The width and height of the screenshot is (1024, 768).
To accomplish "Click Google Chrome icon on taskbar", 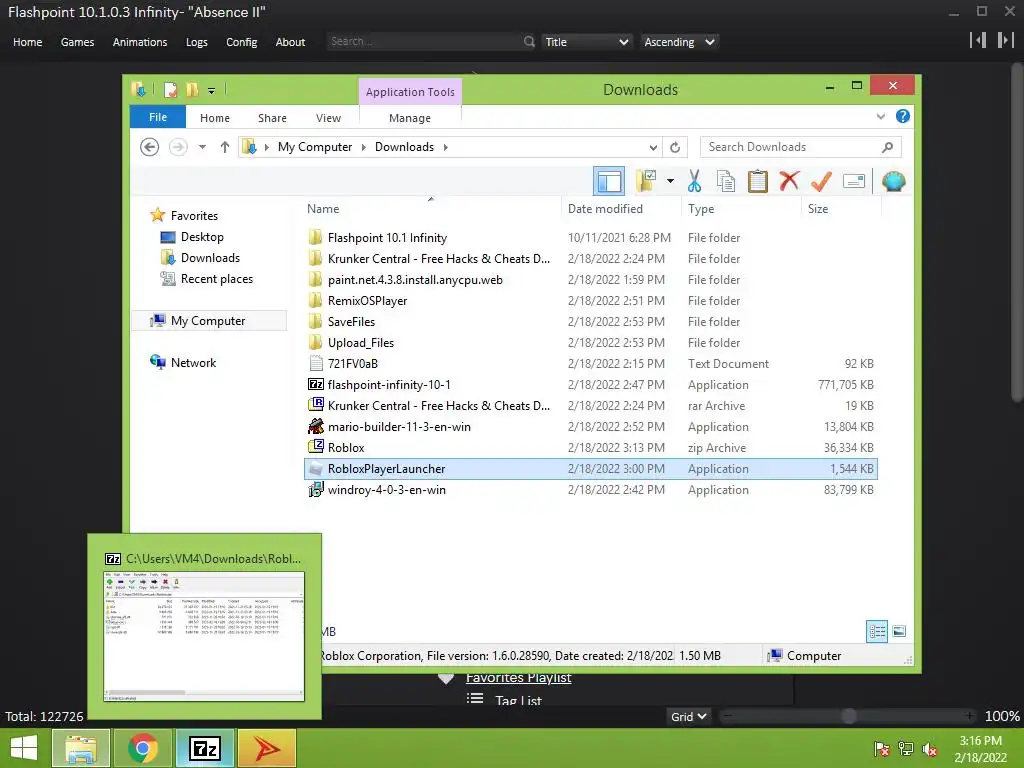I will tap(142, 748).
